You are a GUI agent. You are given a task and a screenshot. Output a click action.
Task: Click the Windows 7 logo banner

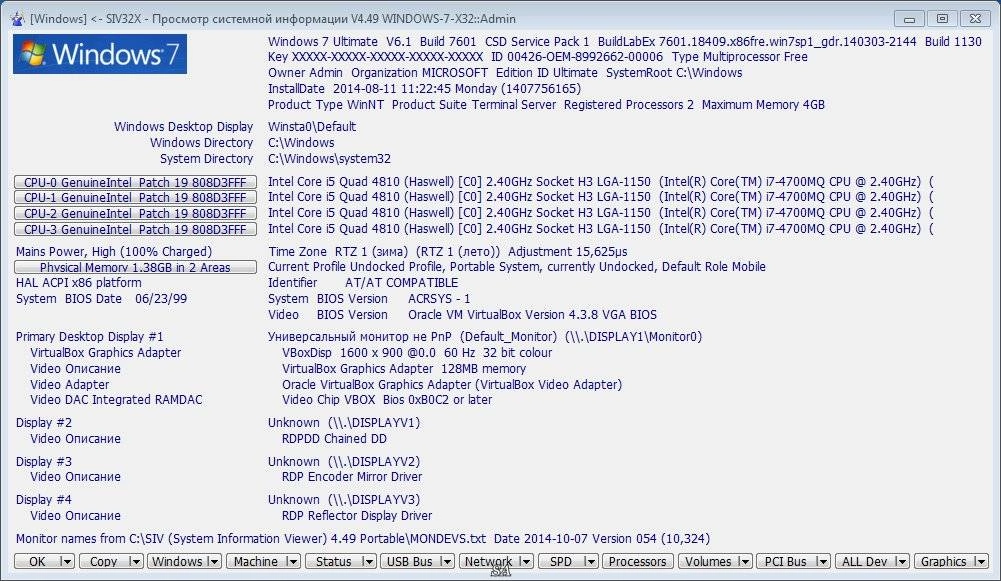(100, 54)
